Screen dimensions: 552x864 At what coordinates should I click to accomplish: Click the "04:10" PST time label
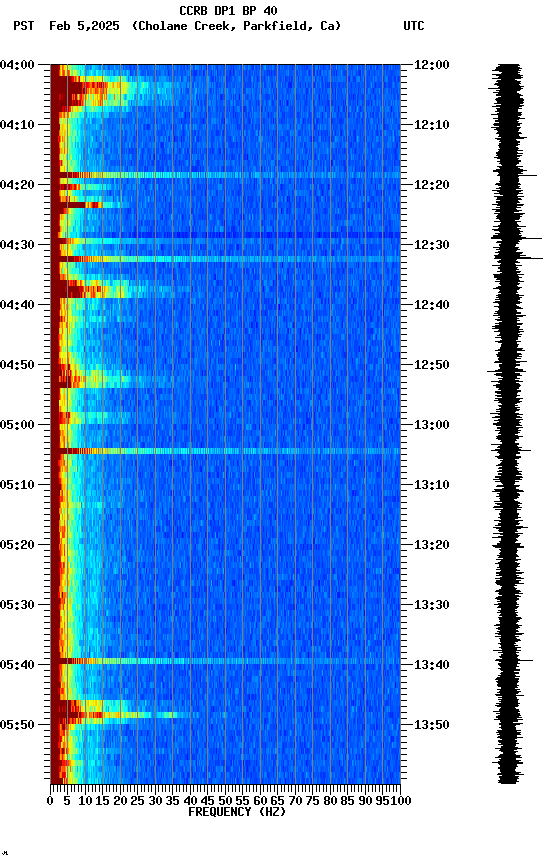tap(17, 125)
